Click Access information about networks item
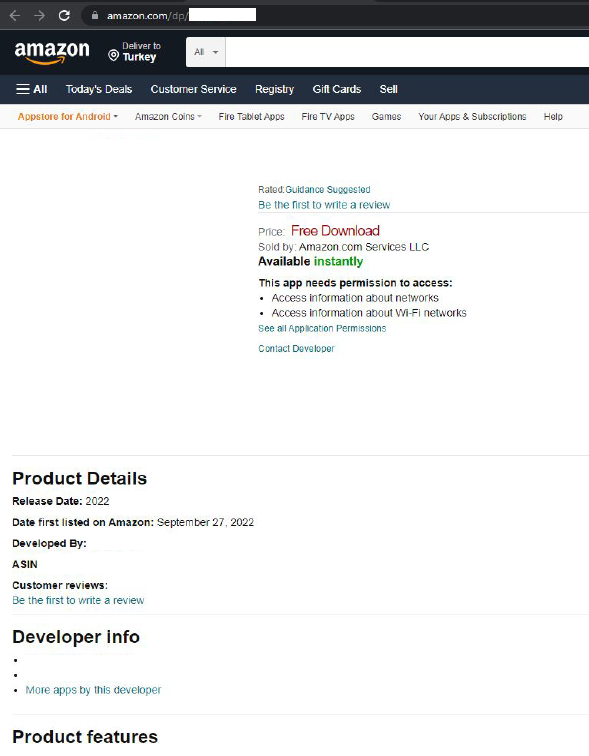This screenshot has height=756, width=589. coord(355,298)
